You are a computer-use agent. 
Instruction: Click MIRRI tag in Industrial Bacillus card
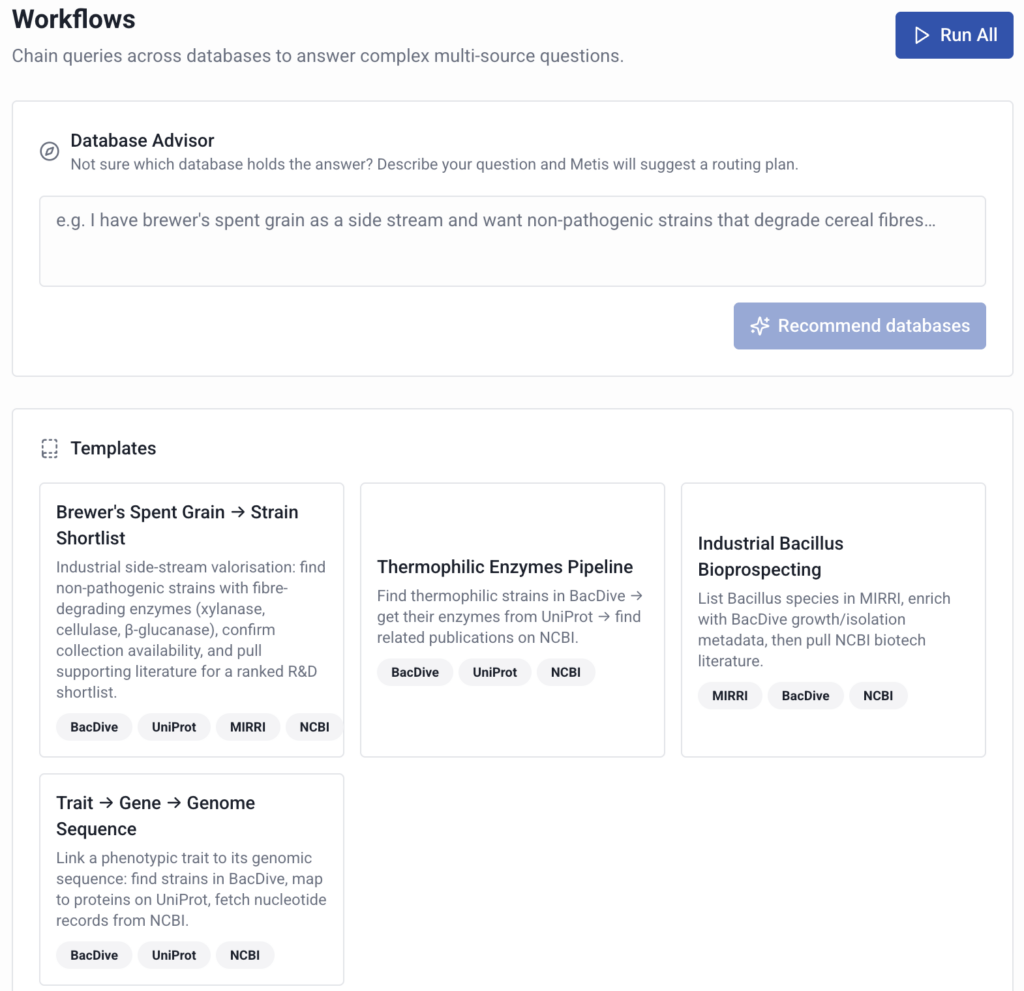point(729,696)
